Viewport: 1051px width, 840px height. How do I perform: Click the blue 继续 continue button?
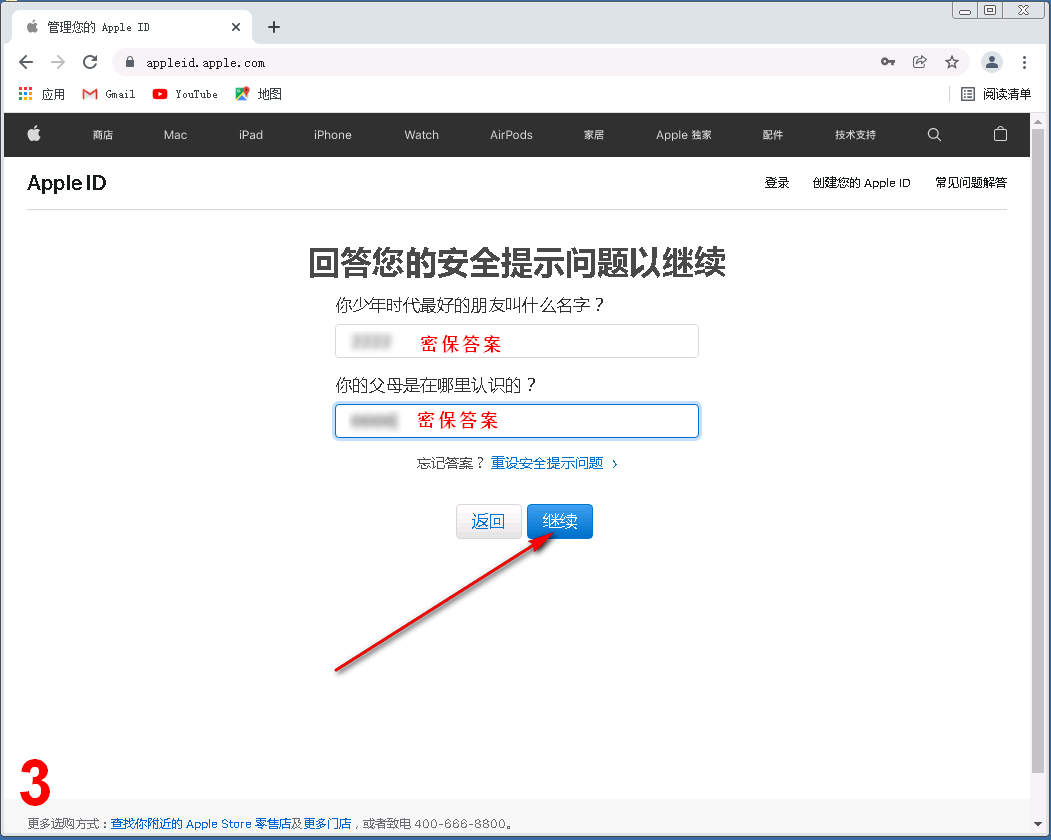(560, 521)
